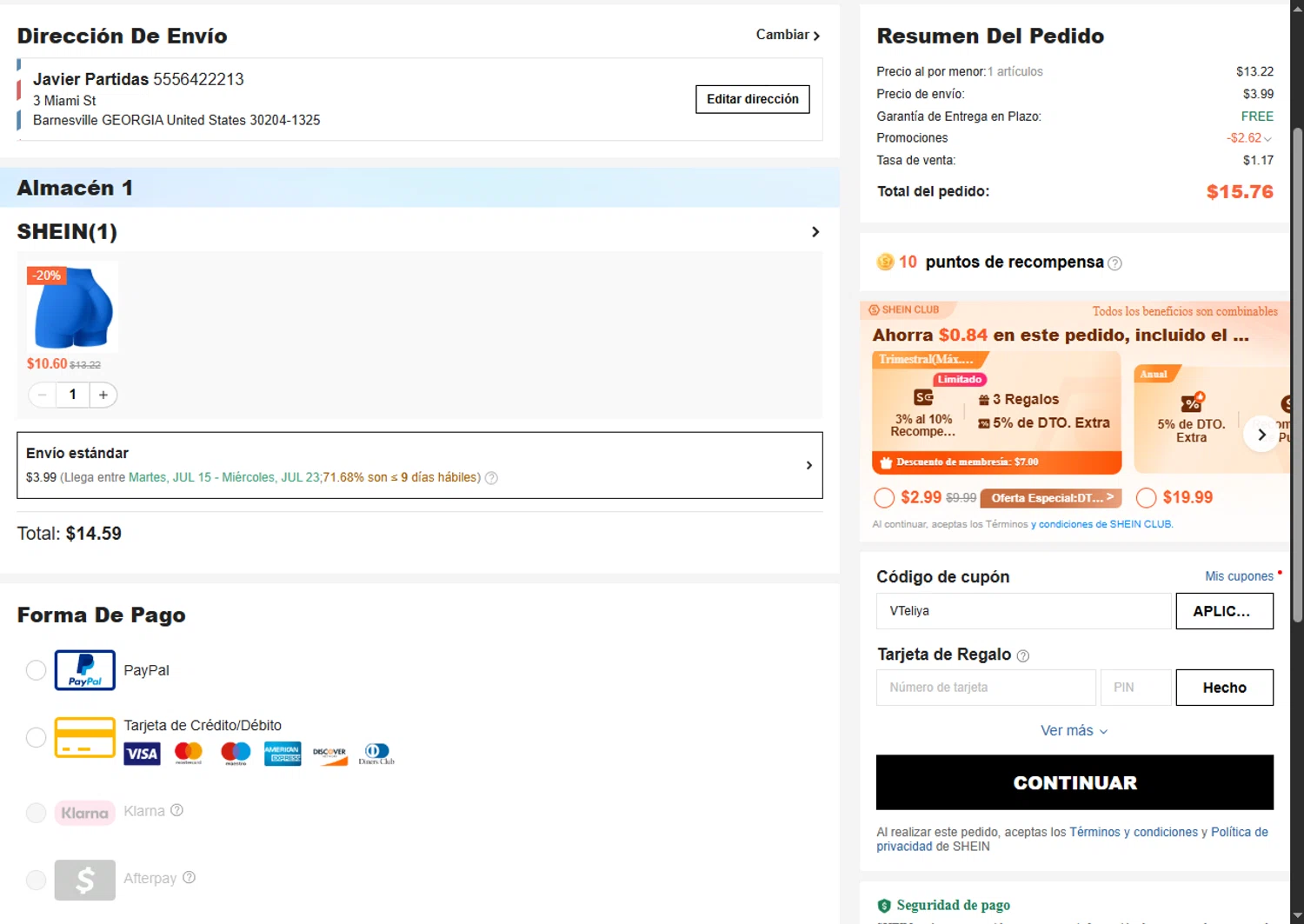
Task: Click the credit card icon
Action: click(x=84, y=737)
